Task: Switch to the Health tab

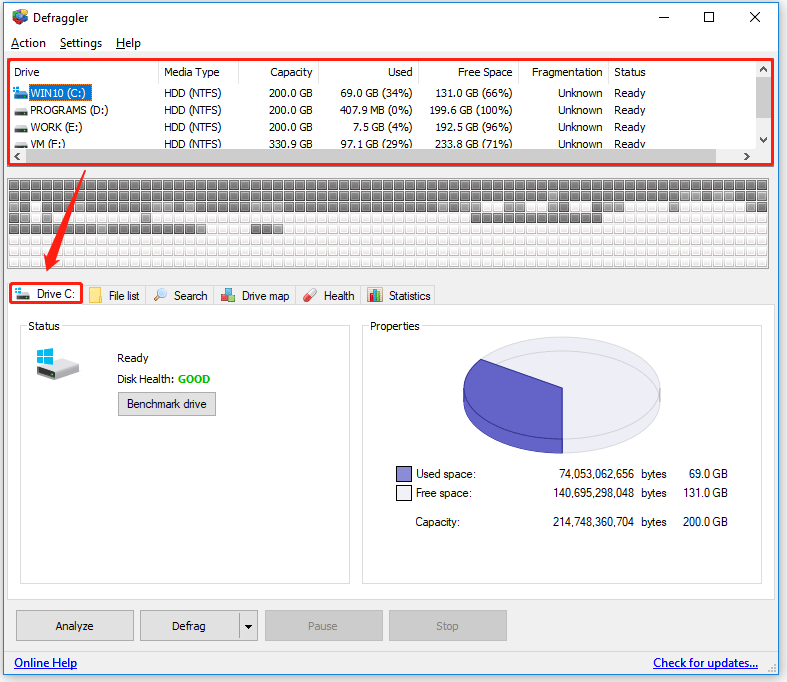Action: tap(329, 296)
